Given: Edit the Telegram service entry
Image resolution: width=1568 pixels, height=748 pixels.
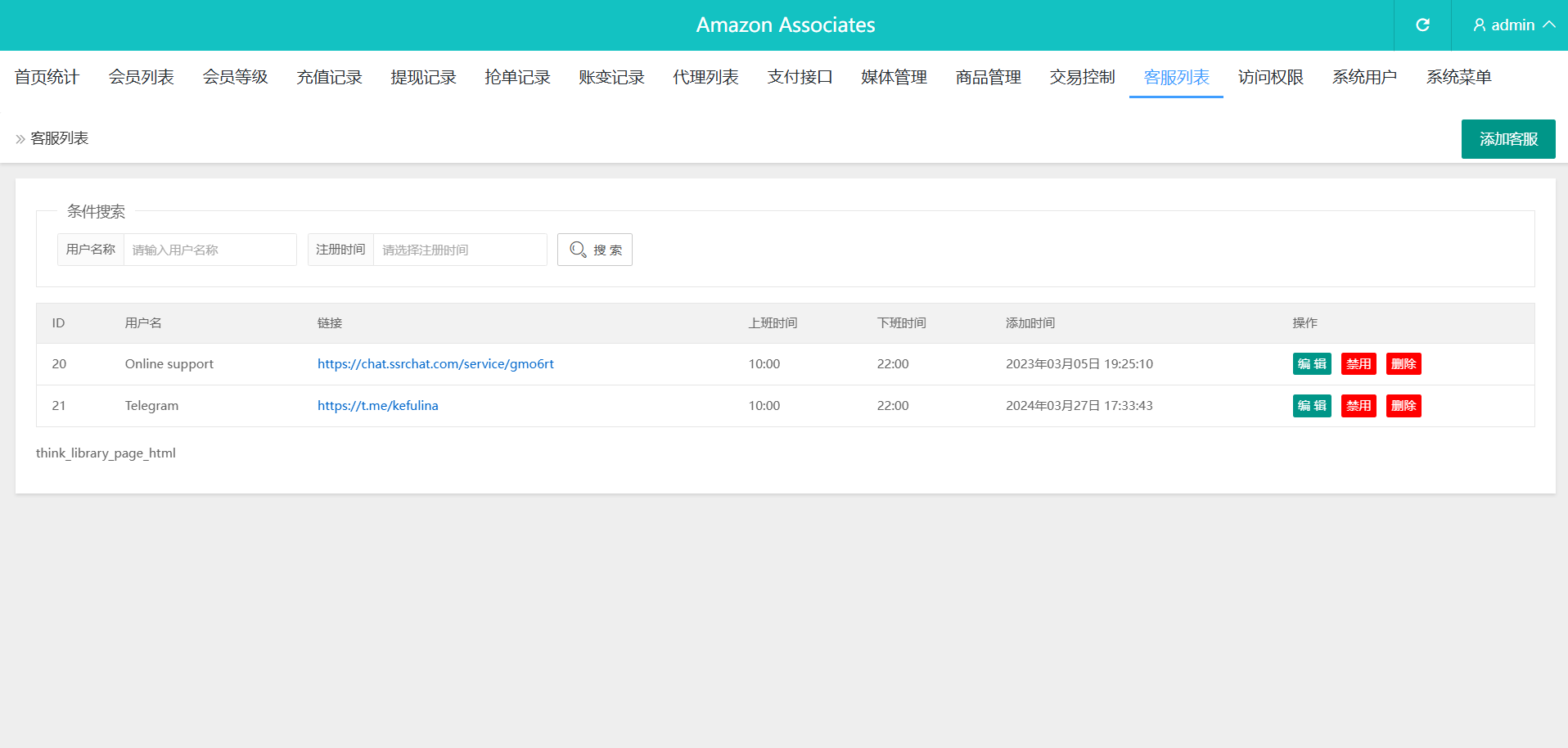Looking at the screenshot, I should pos(1311,406).
